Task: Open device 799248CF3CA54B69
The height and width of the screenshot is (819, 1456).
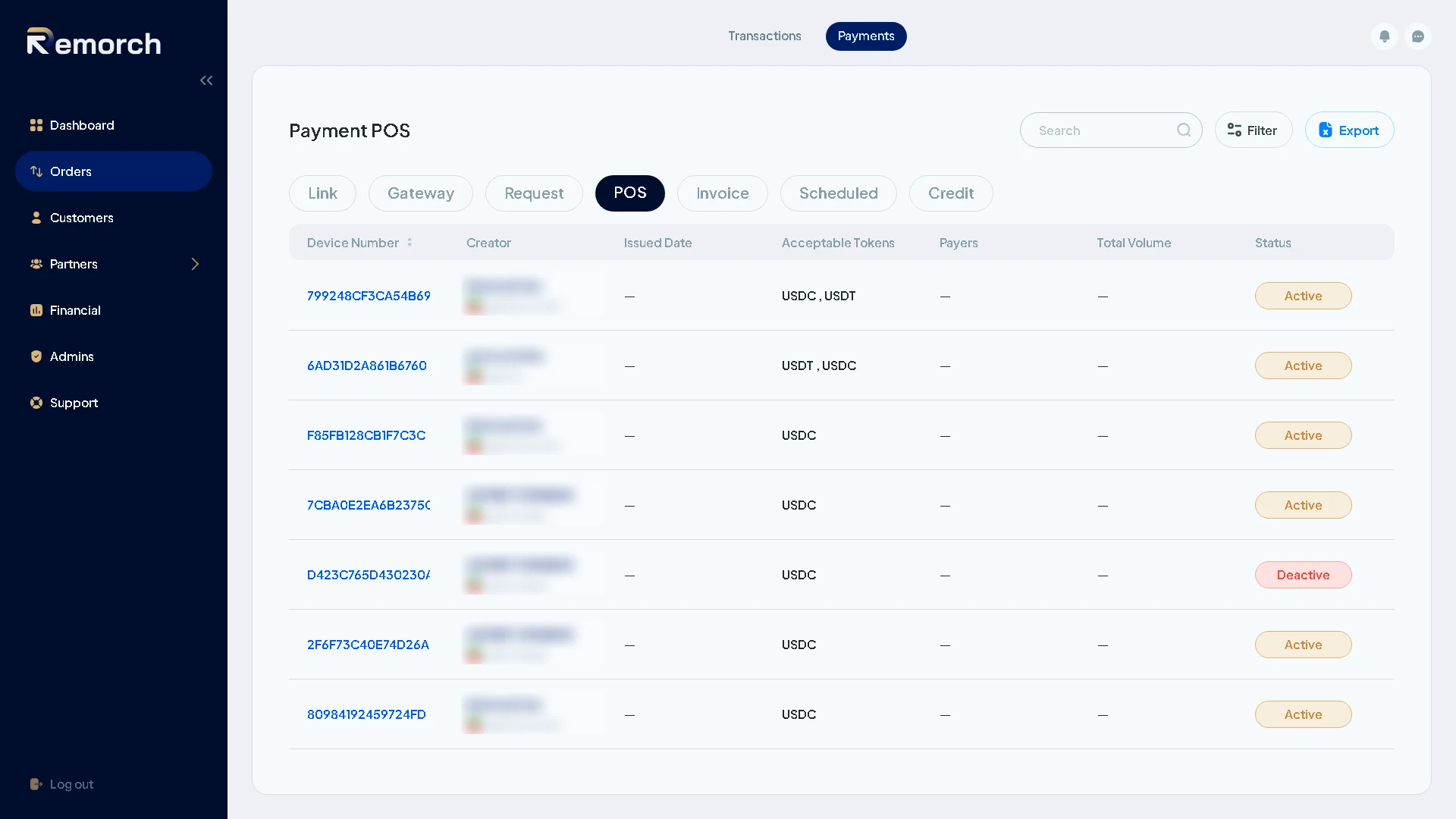Action: pos(369,296)
